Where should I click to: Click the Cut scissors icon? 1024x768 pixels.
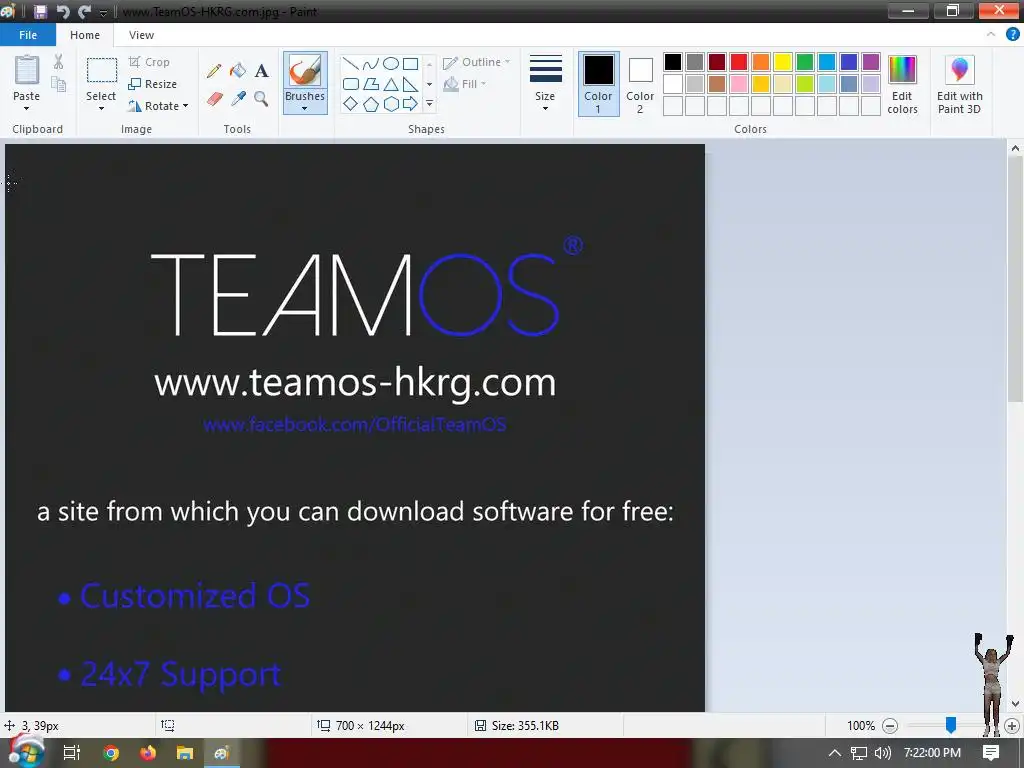59,62
